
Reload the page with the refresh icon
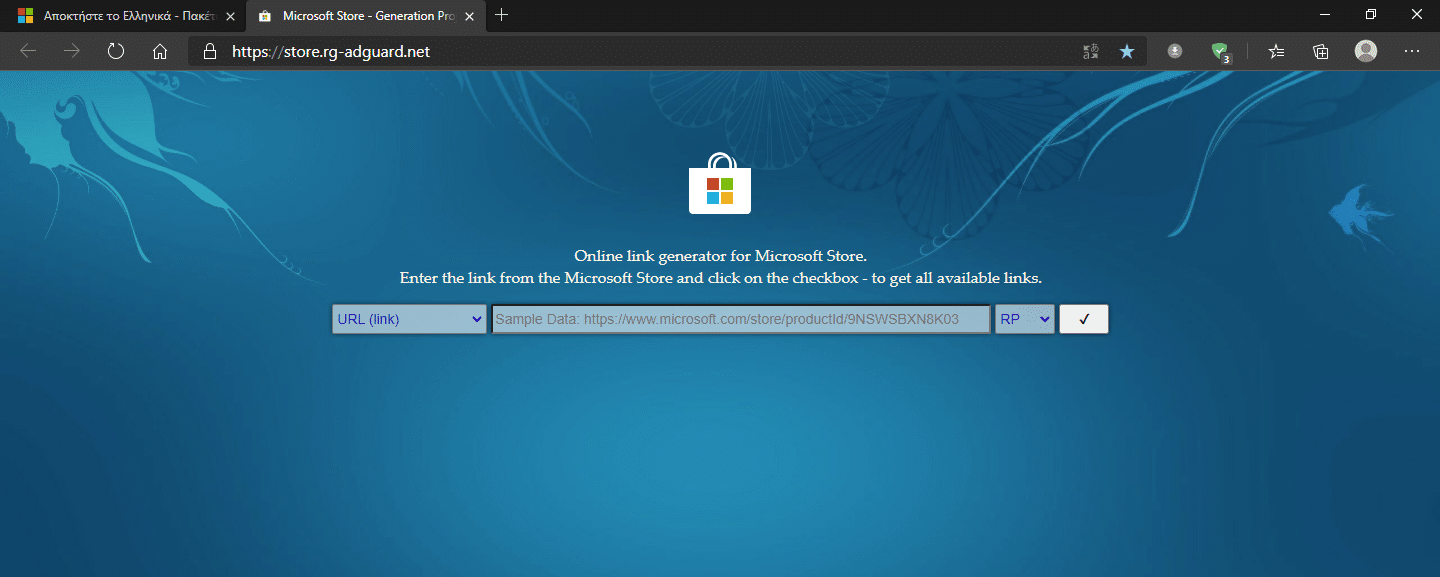[x=116, y=51]
